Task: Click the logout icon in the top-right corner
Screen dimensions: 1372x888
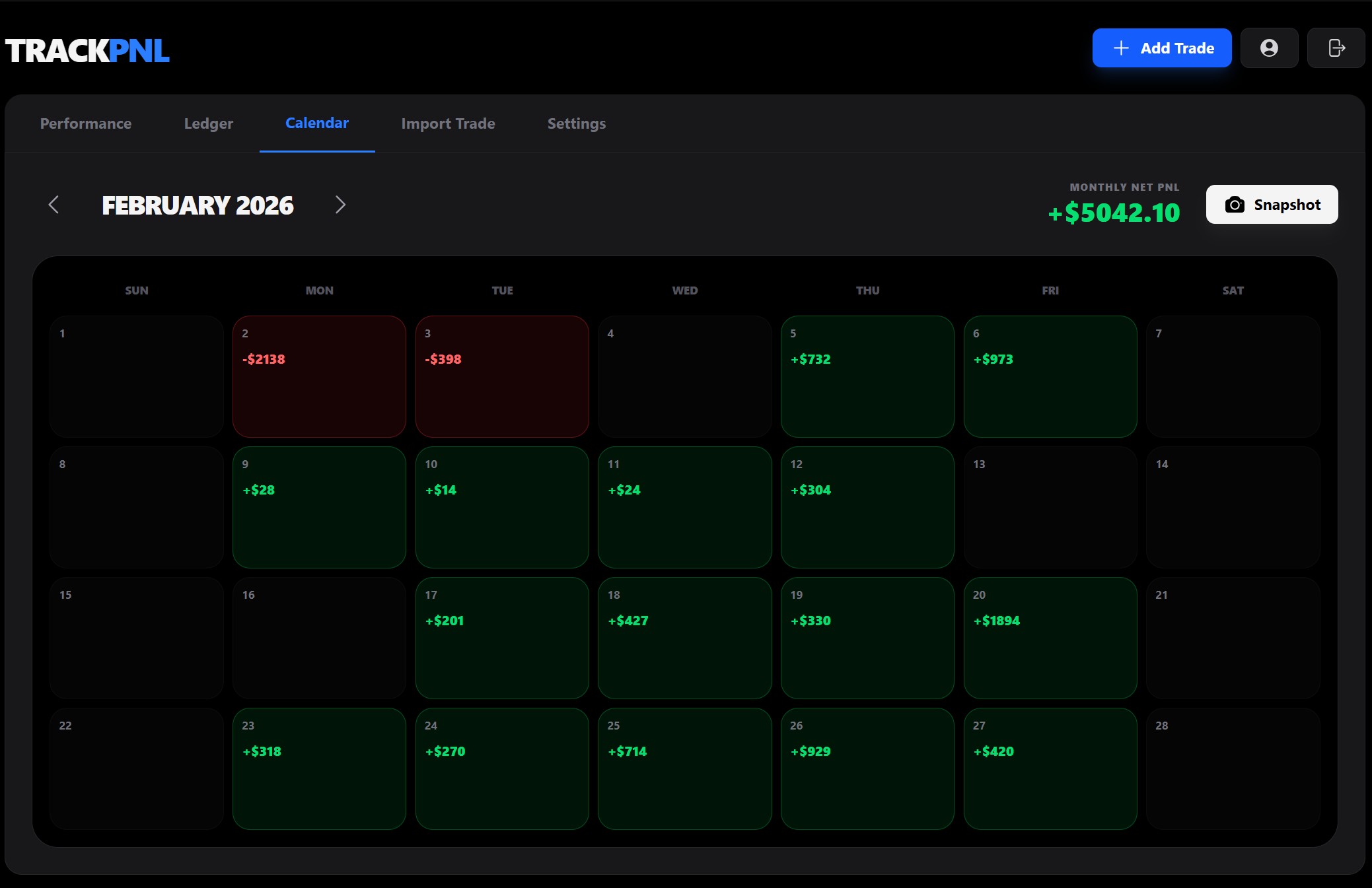Action: (1336, 48)
